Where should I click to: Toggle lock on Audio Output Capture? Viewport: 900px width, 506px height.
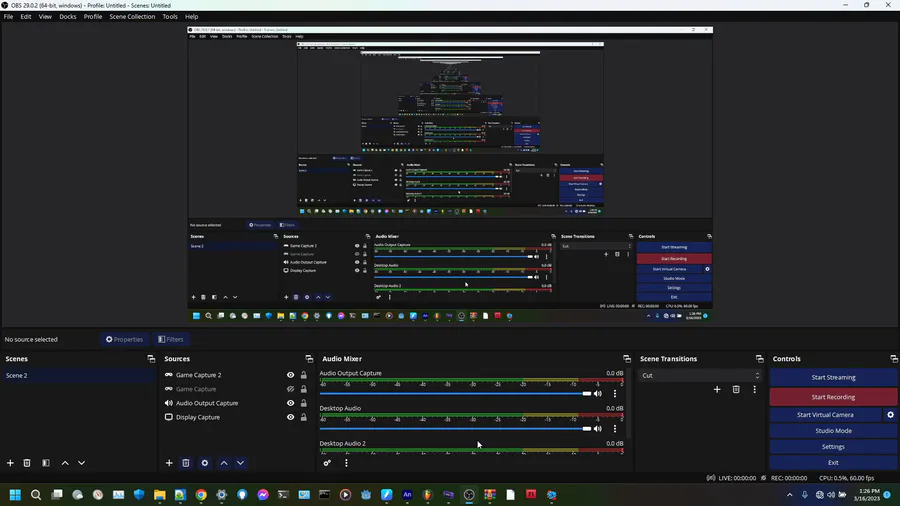304,403
